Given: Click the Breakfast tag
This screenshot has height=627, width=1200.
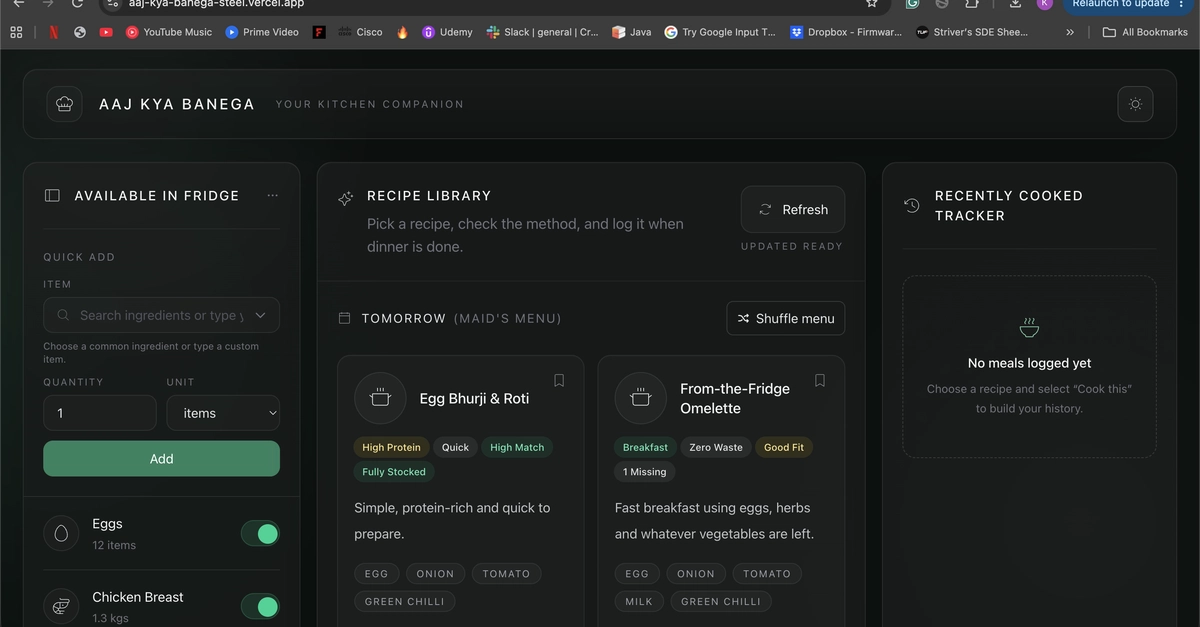Looking at the screenshot, I should [x=645, y=447].
